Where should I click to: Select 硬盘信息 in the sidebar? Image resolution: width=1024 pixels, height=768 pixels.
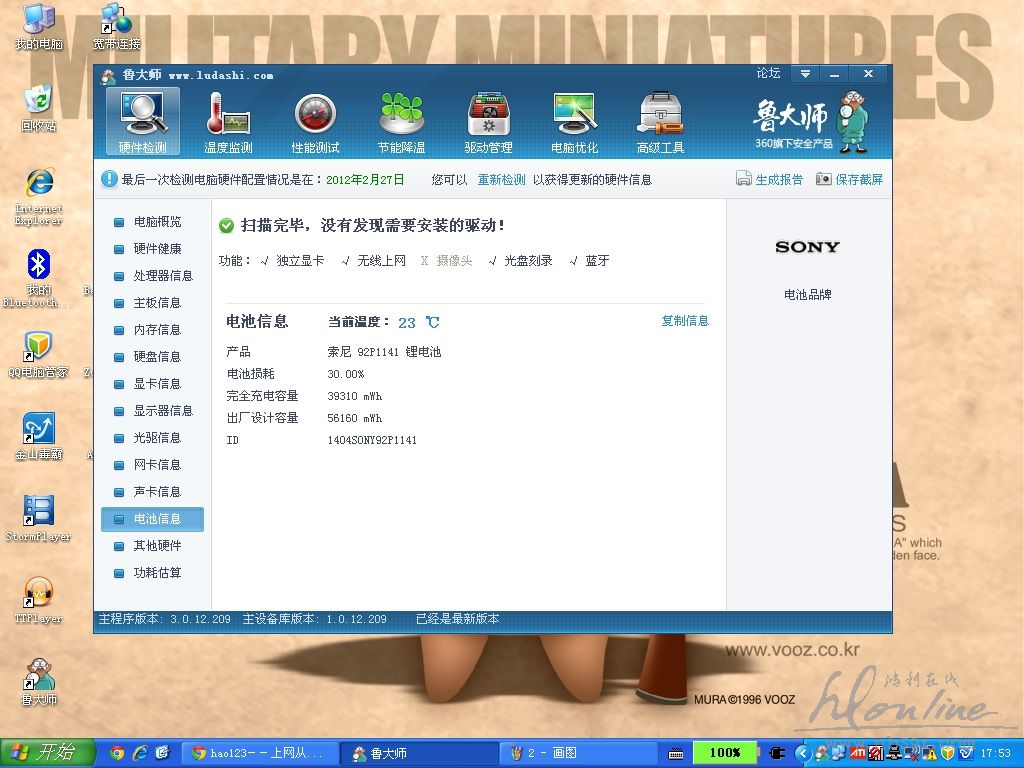tap(157, 357)
